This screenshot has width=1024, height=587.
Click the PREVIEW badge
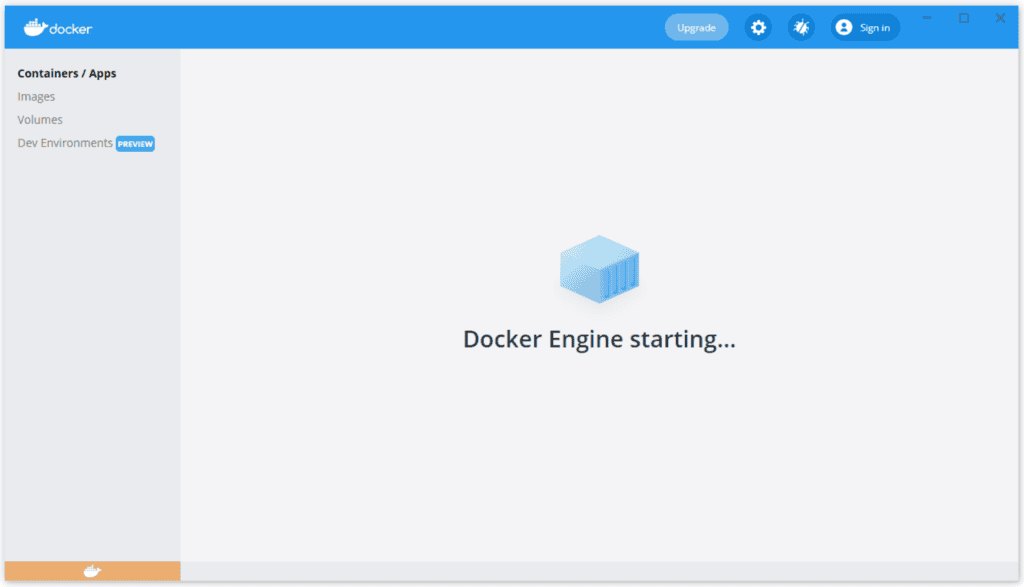pos(135,144)
